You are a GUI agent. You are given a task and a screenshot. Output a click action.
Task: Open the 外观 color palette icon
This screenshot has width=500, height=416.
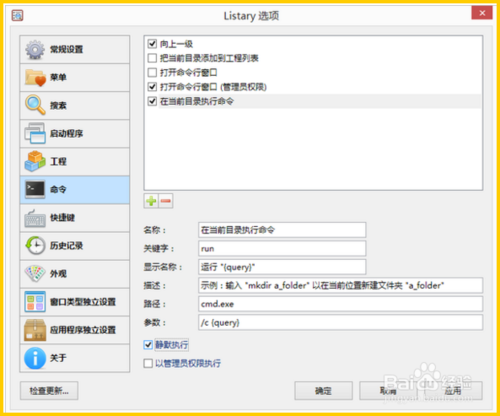point(35,274)
